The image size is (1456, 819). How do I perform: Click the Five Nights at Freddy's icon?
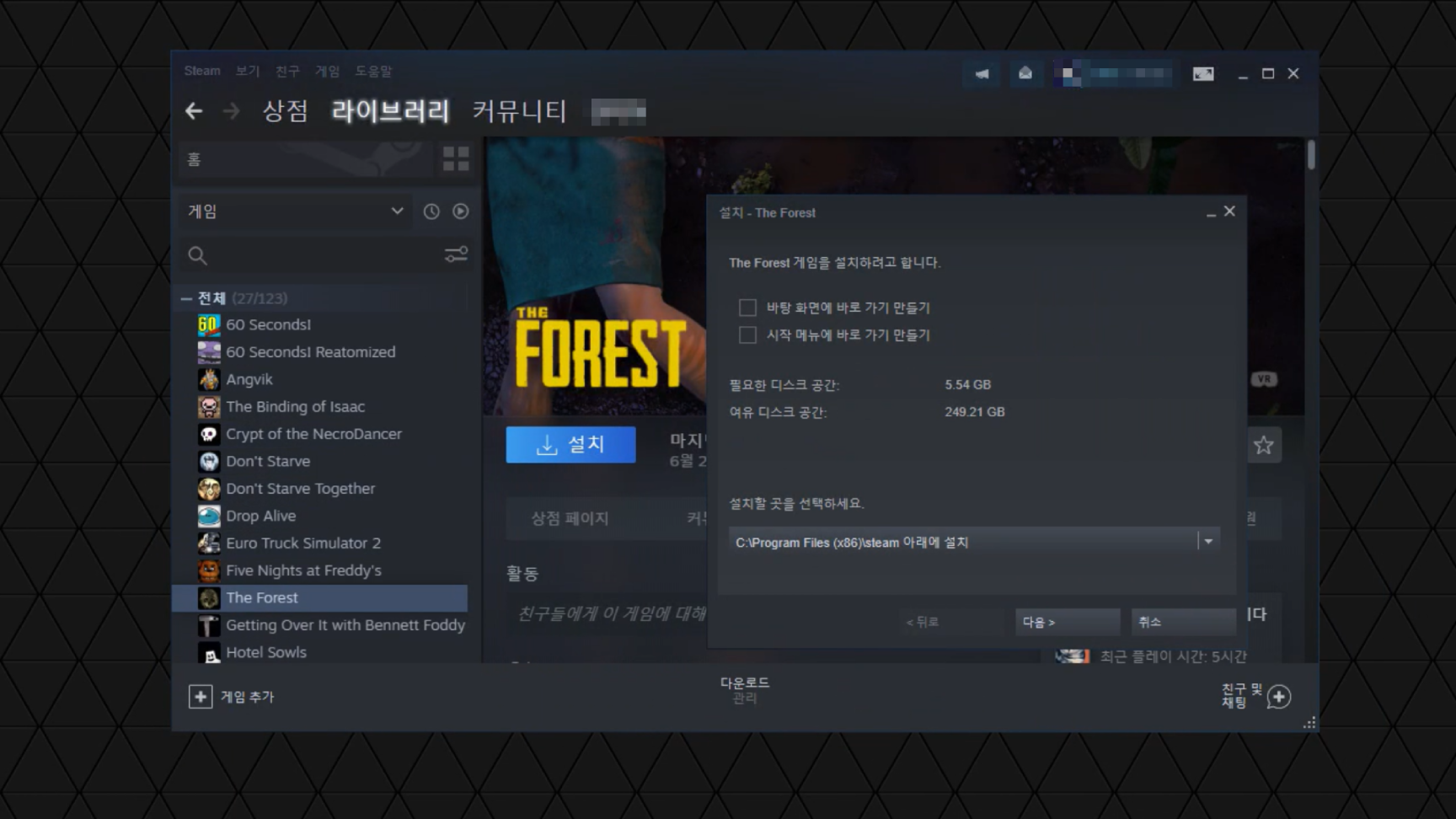click(209, 570)
